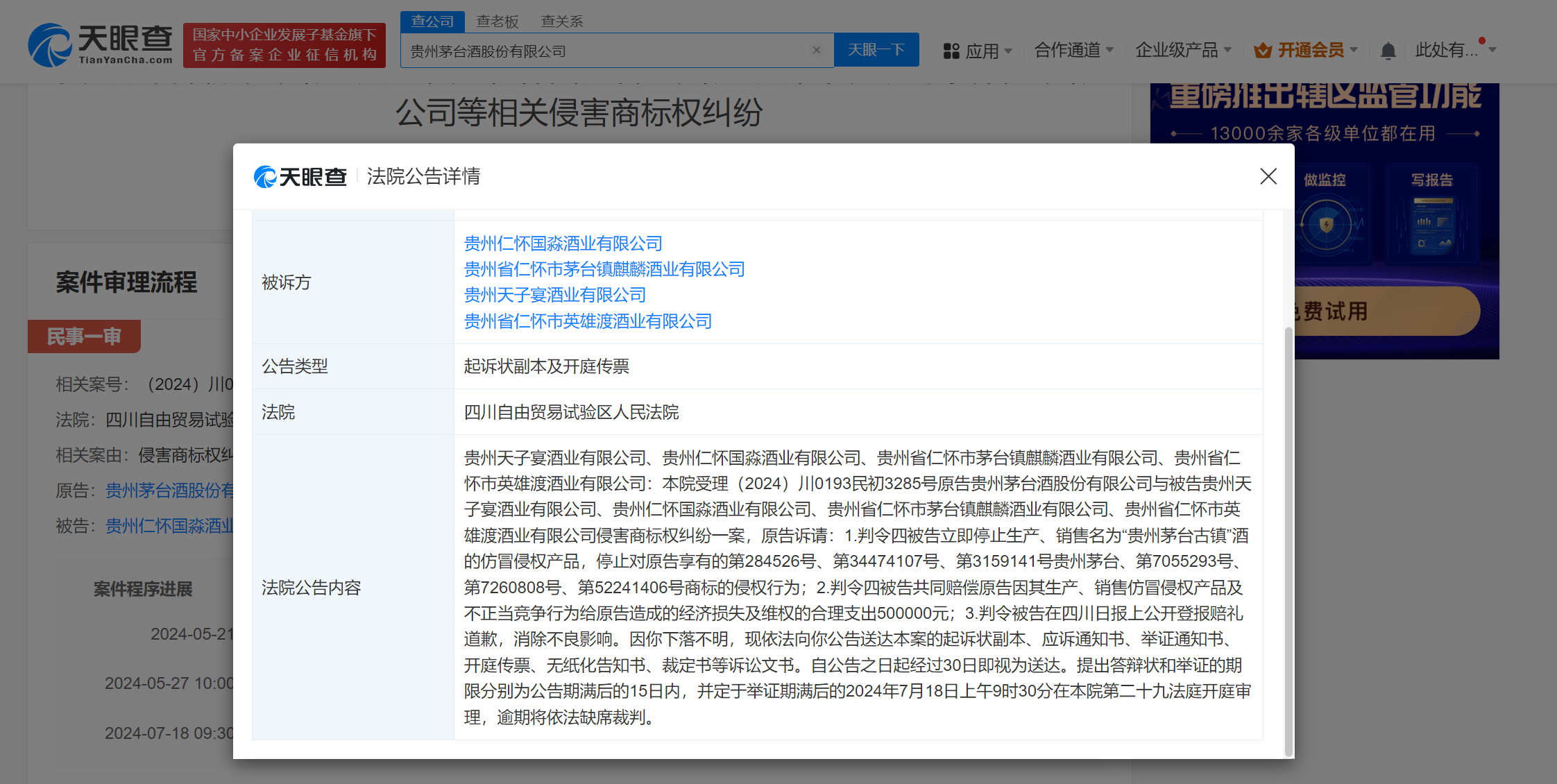Open 贵州仁怀国淼酒业有限公司 link
1557x784 pixels.
(563, 244)
